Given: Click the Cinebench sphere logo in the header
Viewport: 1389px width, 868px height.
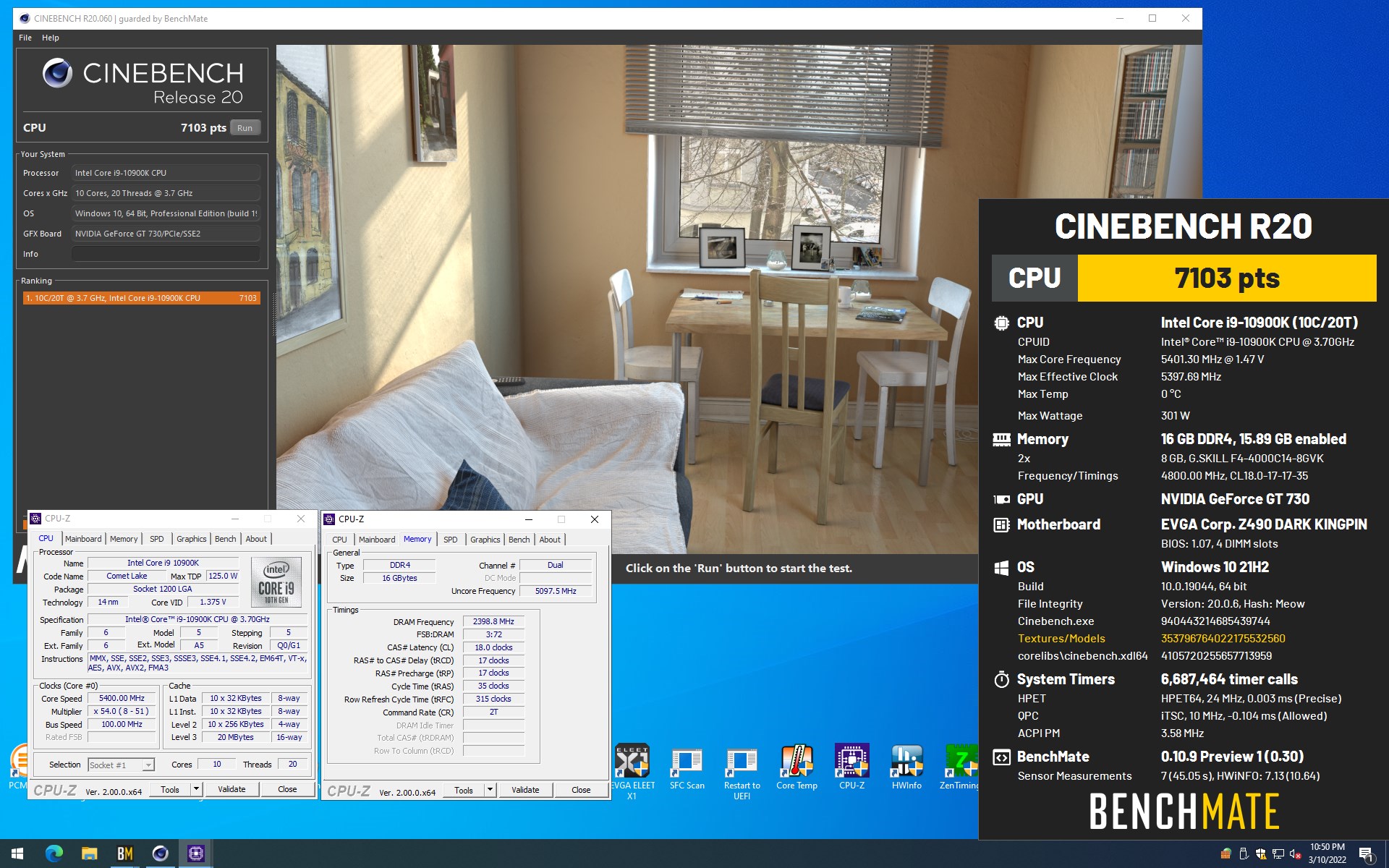Looking at the screenshot, I should click(x=58, y=73).
